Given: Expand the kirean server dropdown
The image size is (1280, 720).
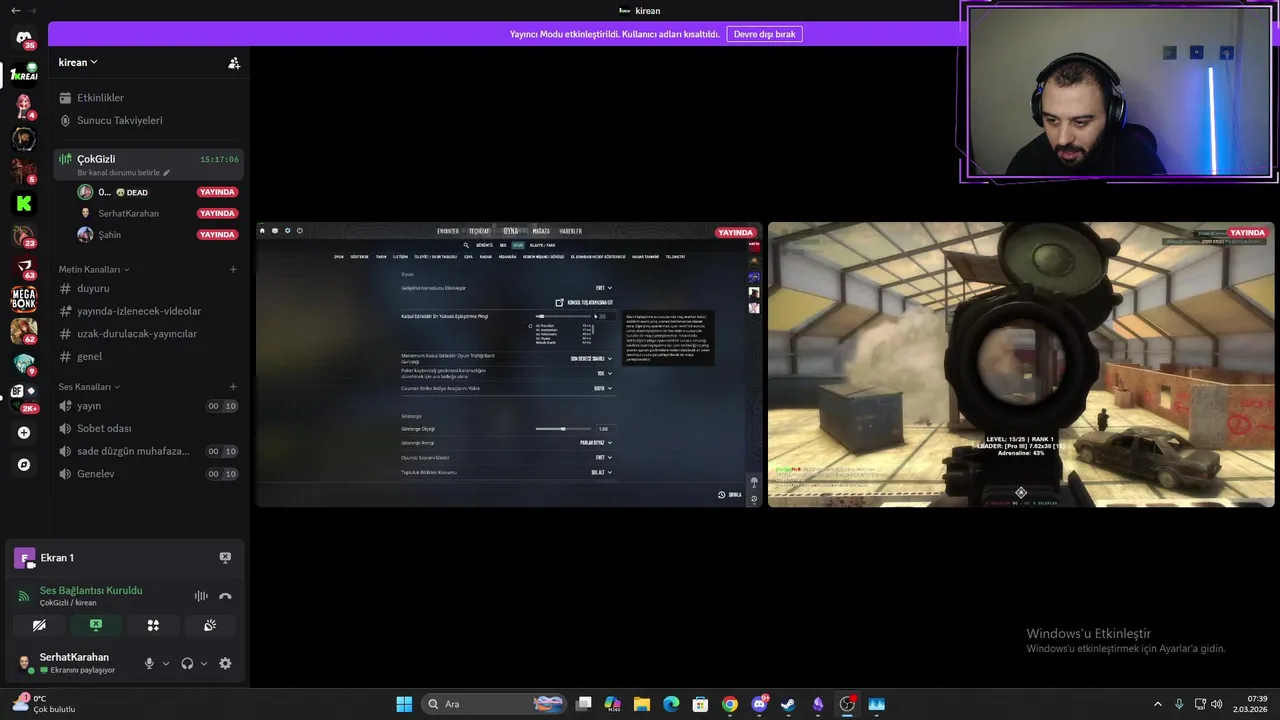Looking at the screenshot, I should coord(78,62).
